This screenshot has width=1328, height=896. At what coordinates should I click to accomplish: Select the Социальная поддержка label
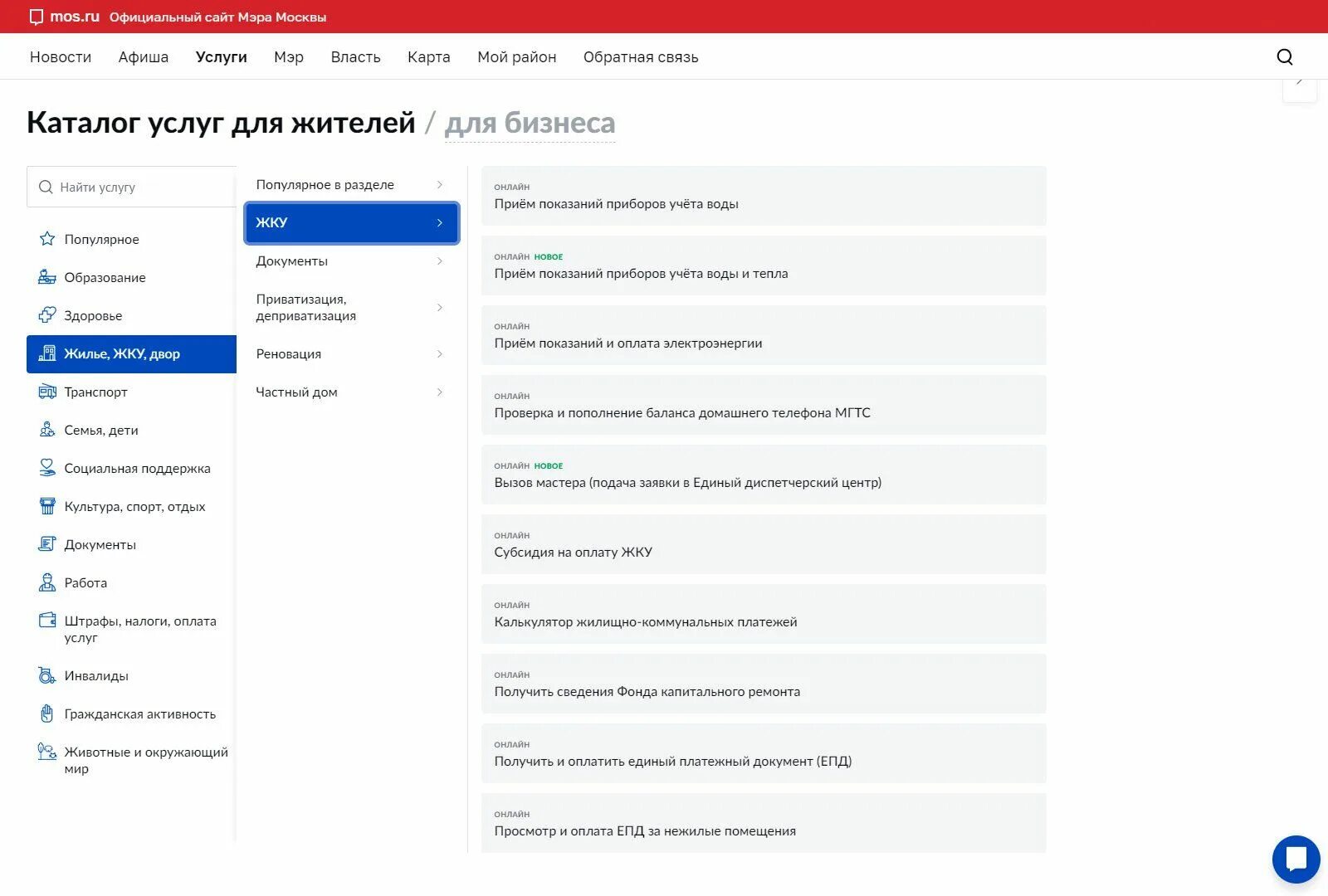(x=137, y=469)
